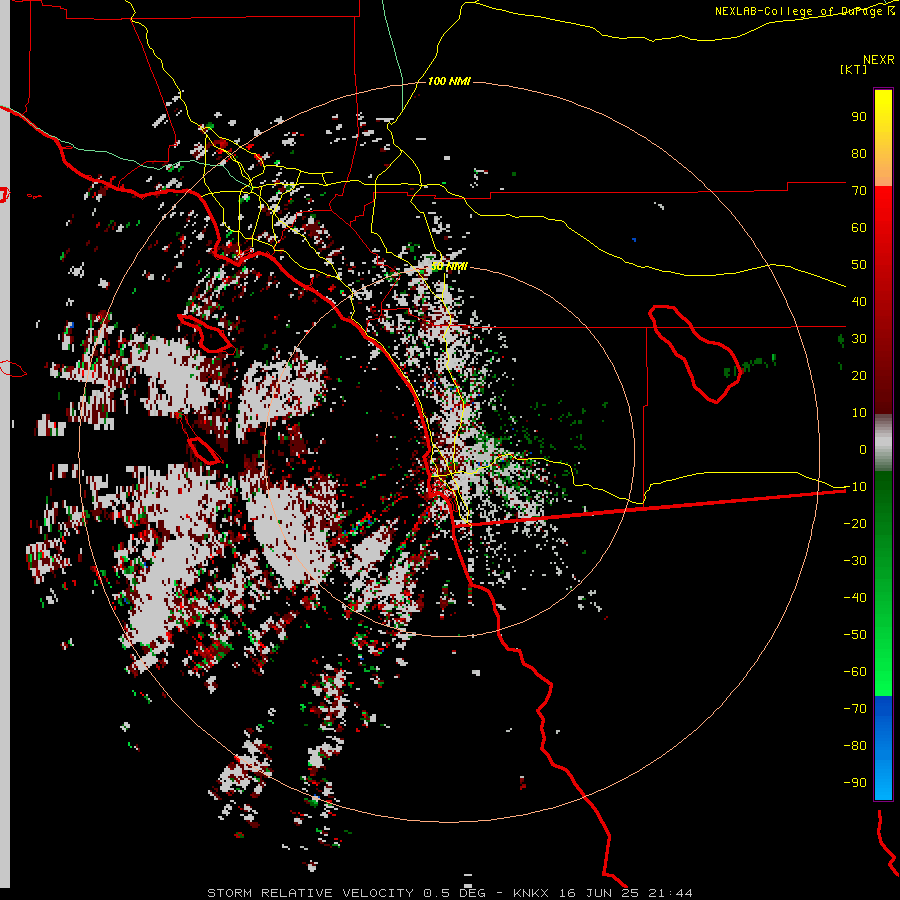Click the 90 value on velocity scale
The image size is (900, 900).
(859, 117)
